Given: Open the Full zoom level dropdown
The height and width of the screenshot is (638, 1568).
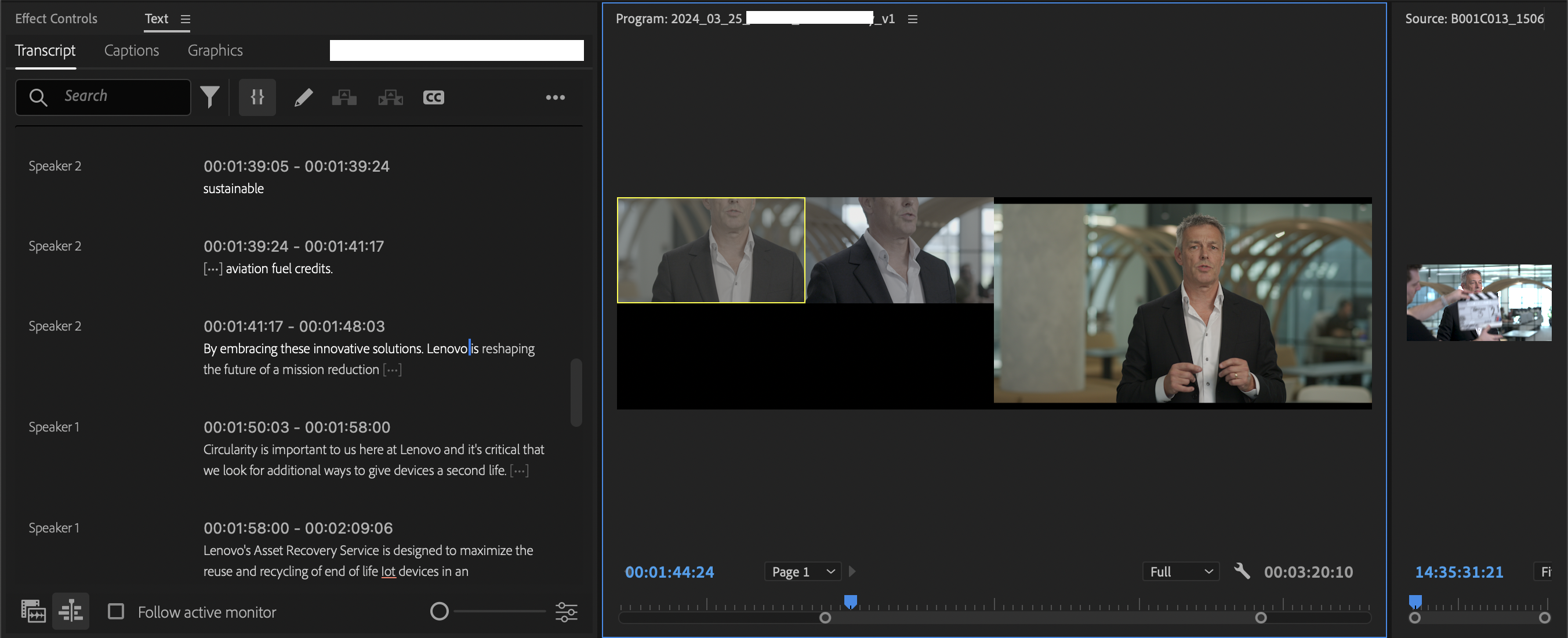Looking at the screenshot, I should [1179, 571].
